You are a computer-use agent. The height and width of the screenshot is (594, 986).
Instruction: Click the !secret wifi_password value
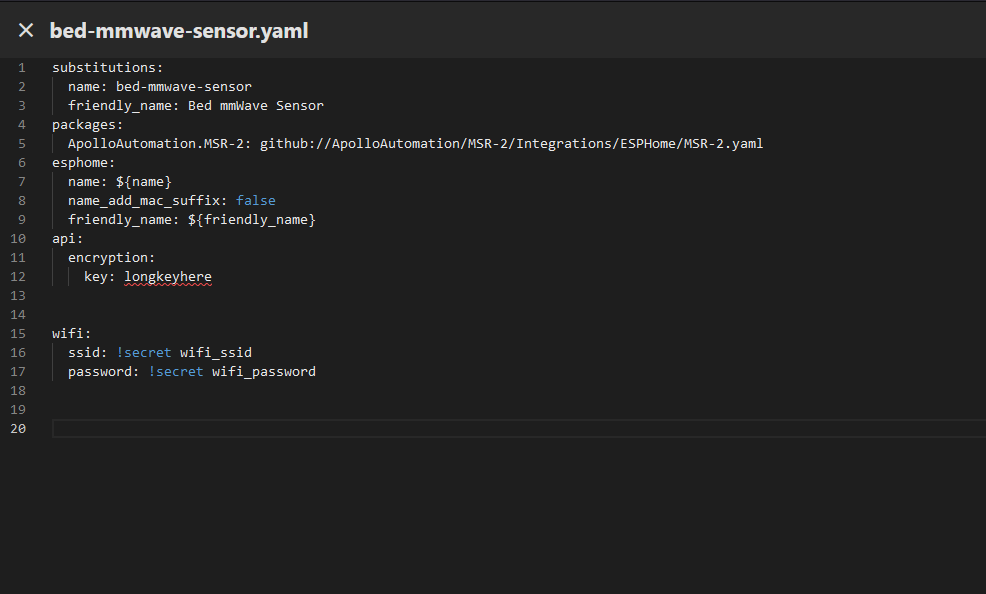(232, 371)
